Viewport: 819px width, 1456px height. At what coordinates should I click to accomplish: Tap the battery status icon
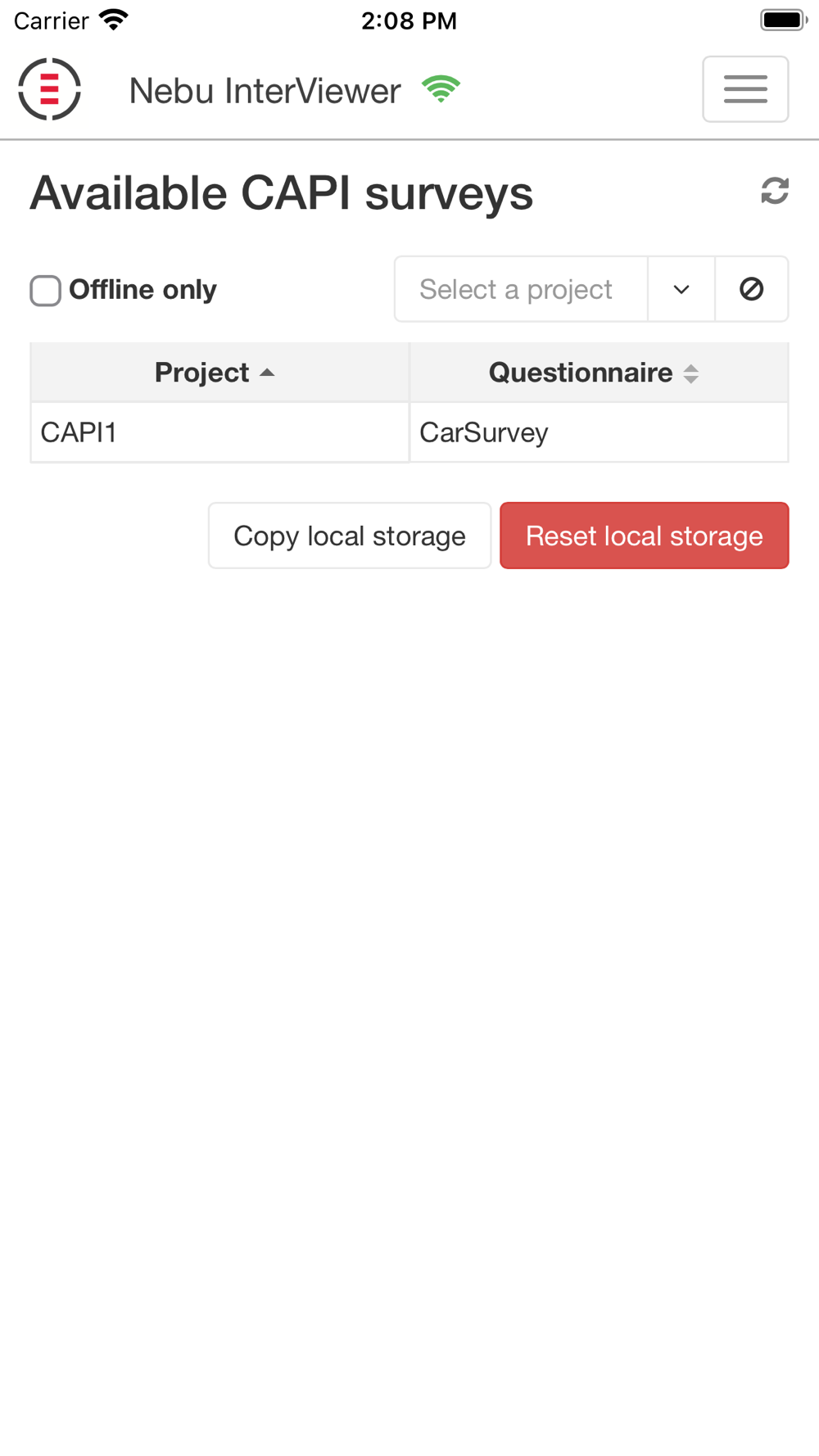click(782, 20)
